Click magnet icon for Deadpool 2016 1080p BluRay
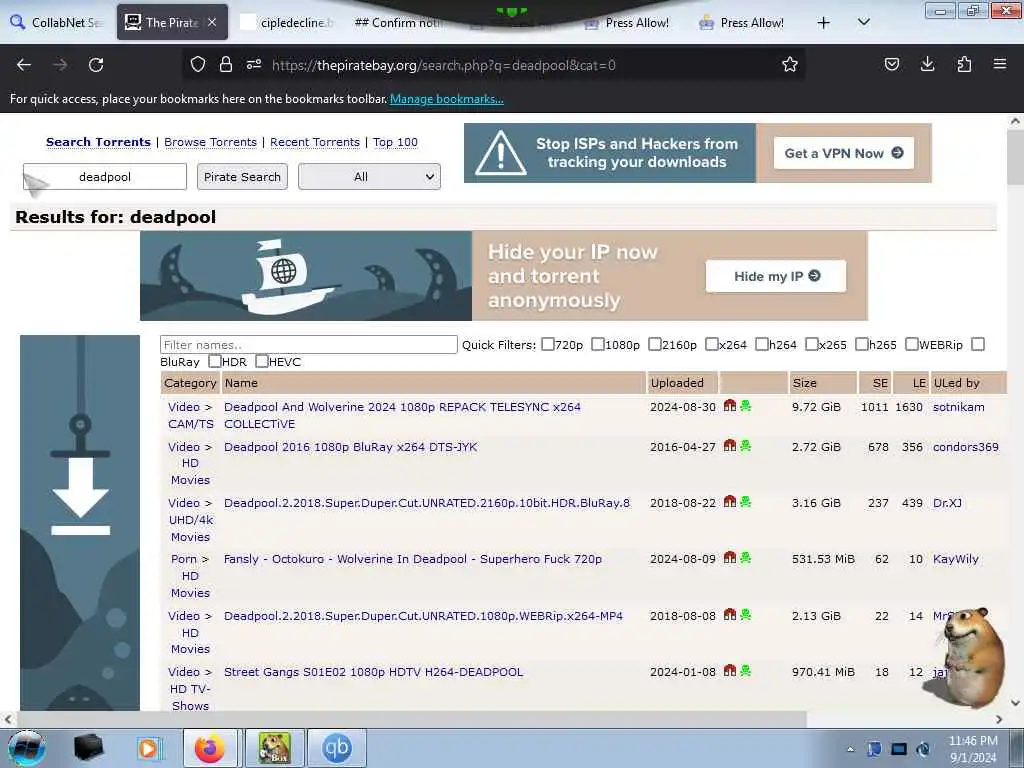Viewport: 1024px width, 768px height. coord(729,446)
